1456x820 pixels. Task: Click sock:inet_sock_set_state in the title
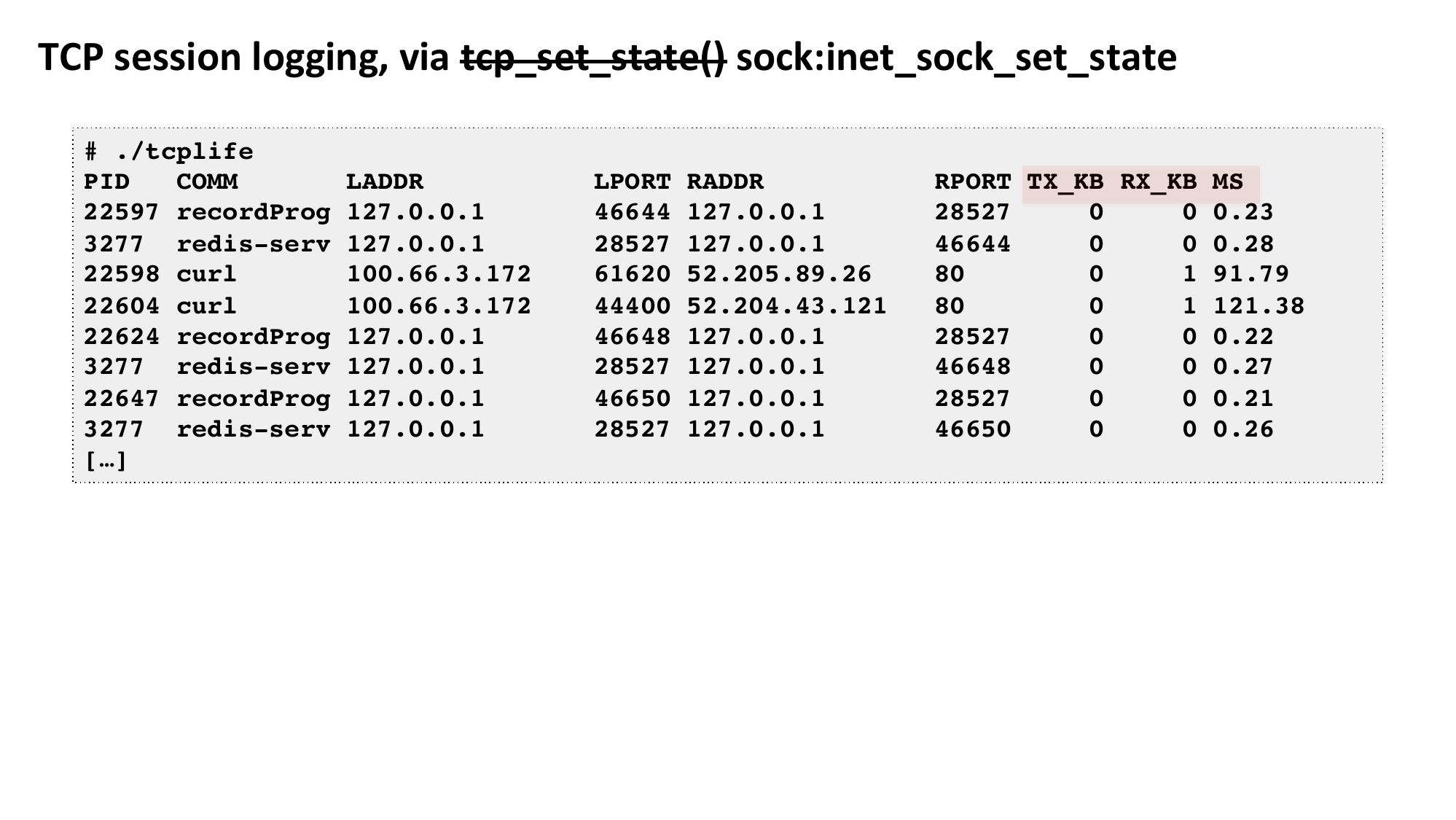[955, 58]
